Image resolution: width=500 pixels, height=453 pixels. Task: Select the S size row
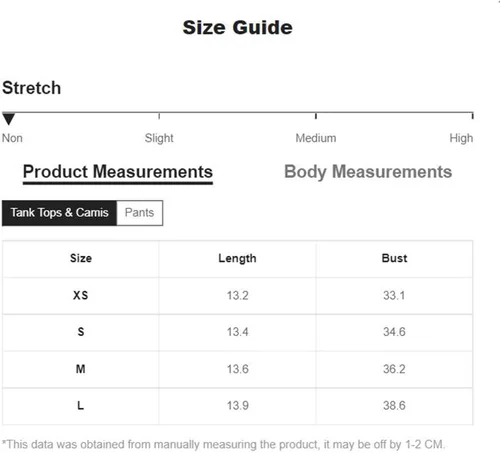click(237, 332)
